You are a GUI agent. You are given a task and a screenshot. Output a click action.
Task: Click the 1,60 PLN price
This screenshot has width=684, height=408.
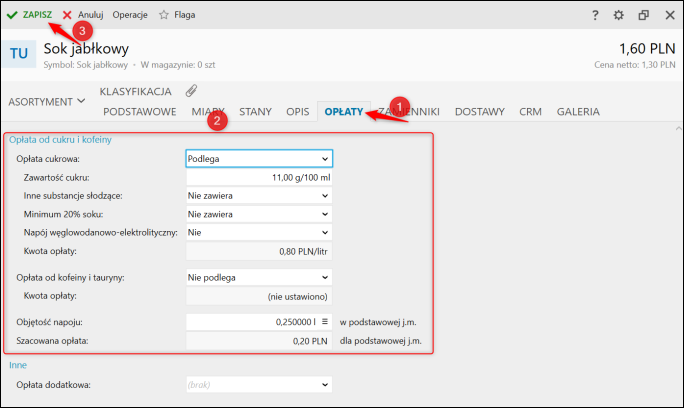pos(647,49)
